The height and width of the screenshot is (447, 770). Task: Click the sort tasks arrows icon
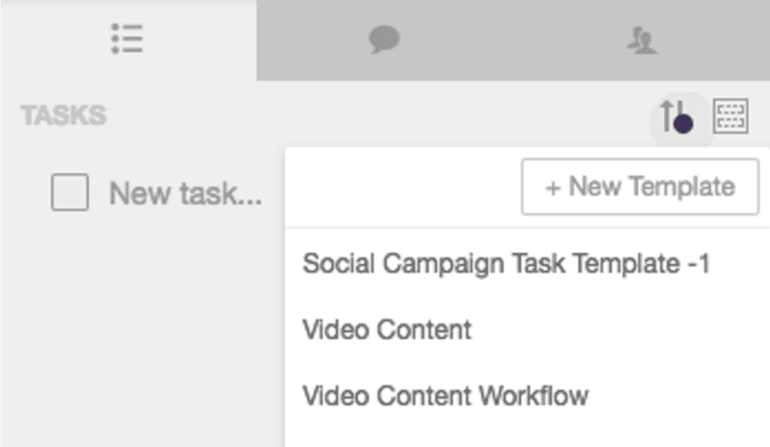click(x=671, y=117)
